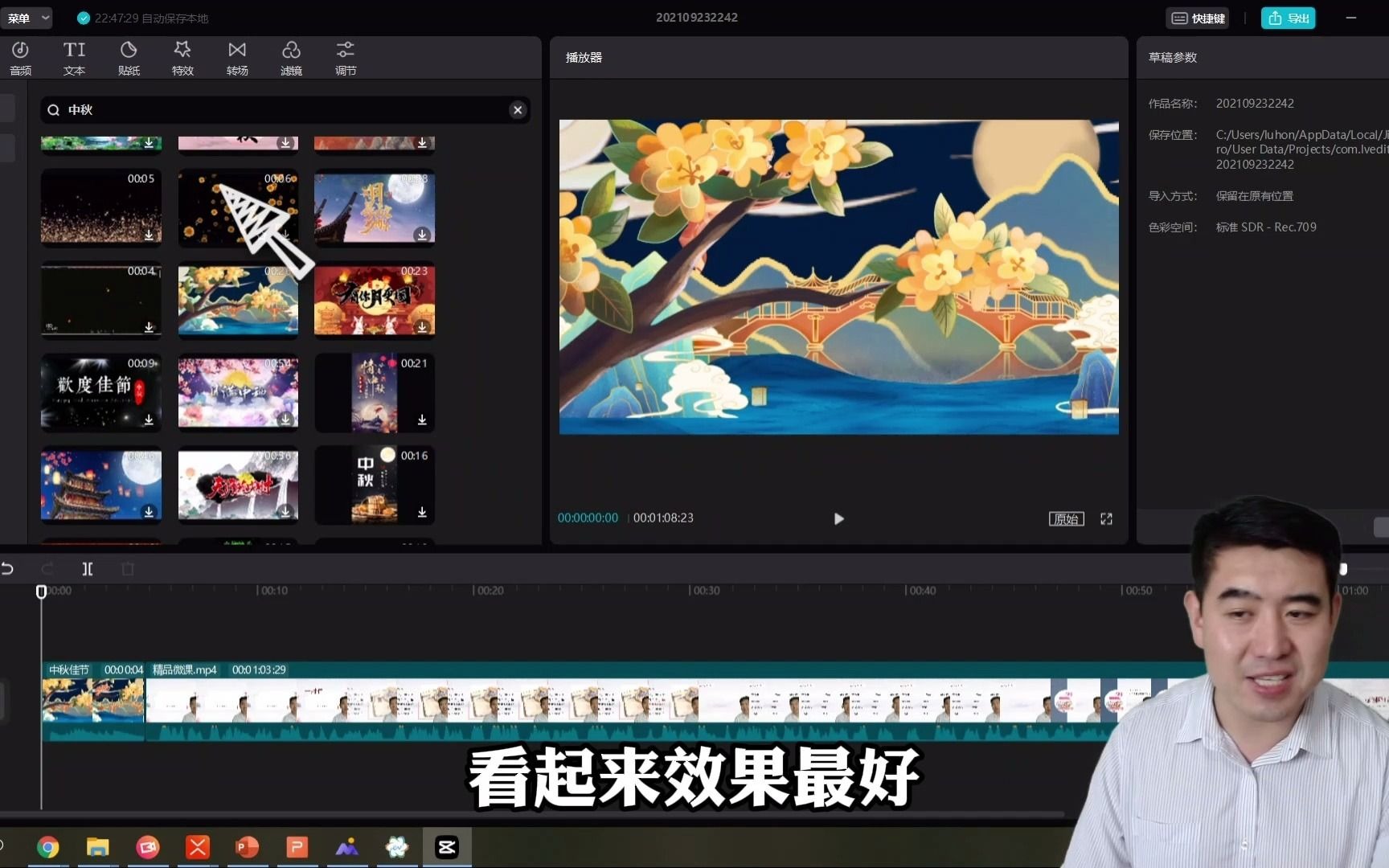Open File Explorer from the taskbar
The image size is (1389, 868).
click(x=98, y=847)
